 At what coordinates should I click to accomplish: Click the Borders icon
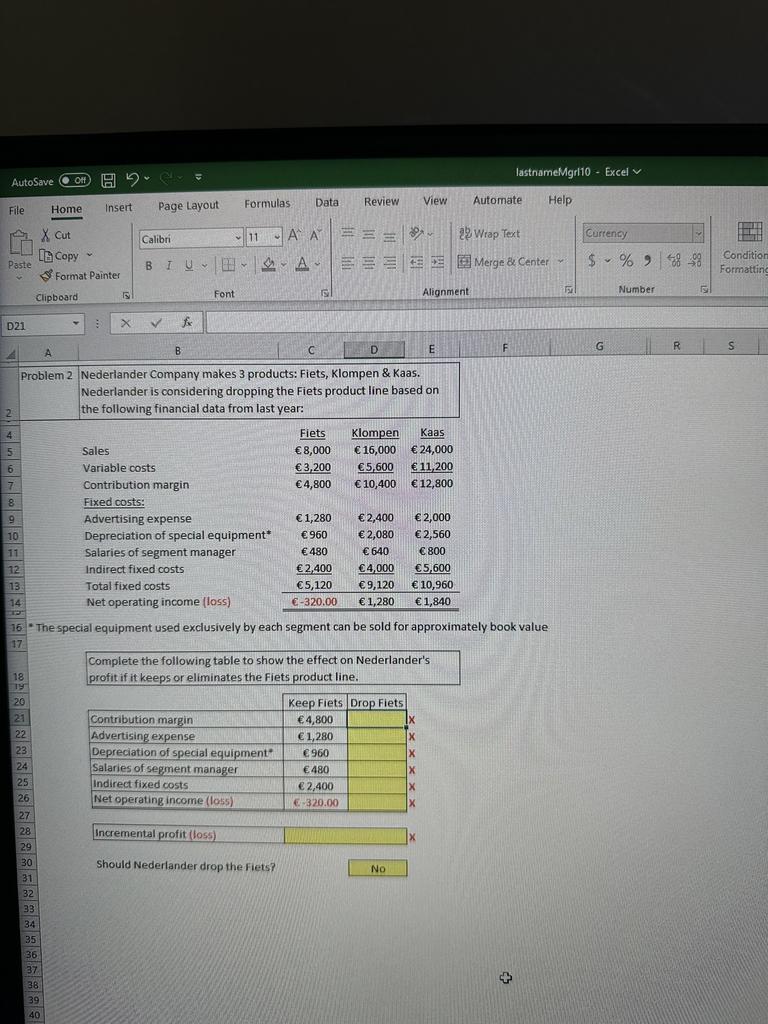[228, 264]
